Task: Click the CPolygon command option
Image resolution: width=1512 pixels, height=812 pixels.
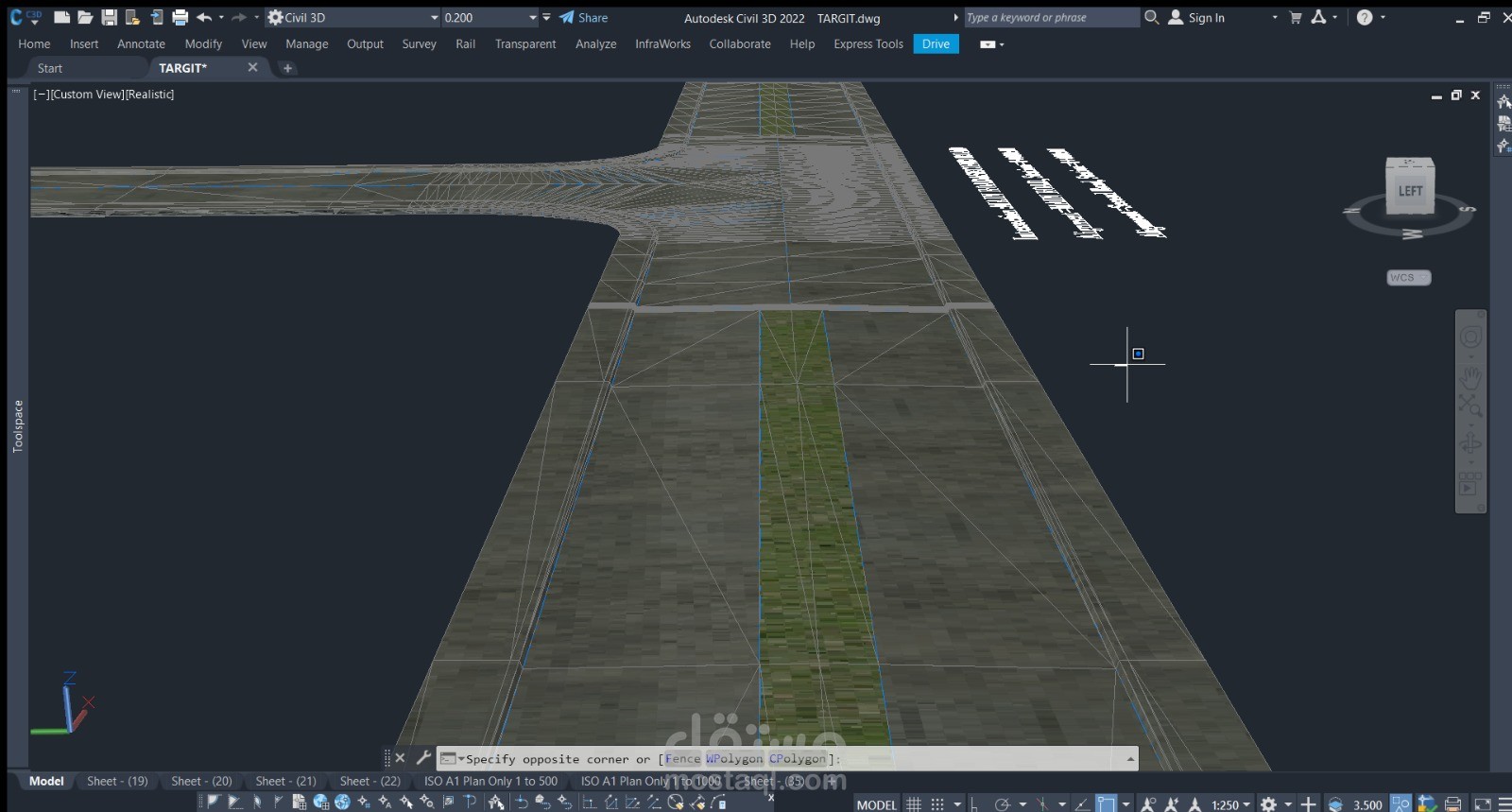Action: [x=797, y=758]
